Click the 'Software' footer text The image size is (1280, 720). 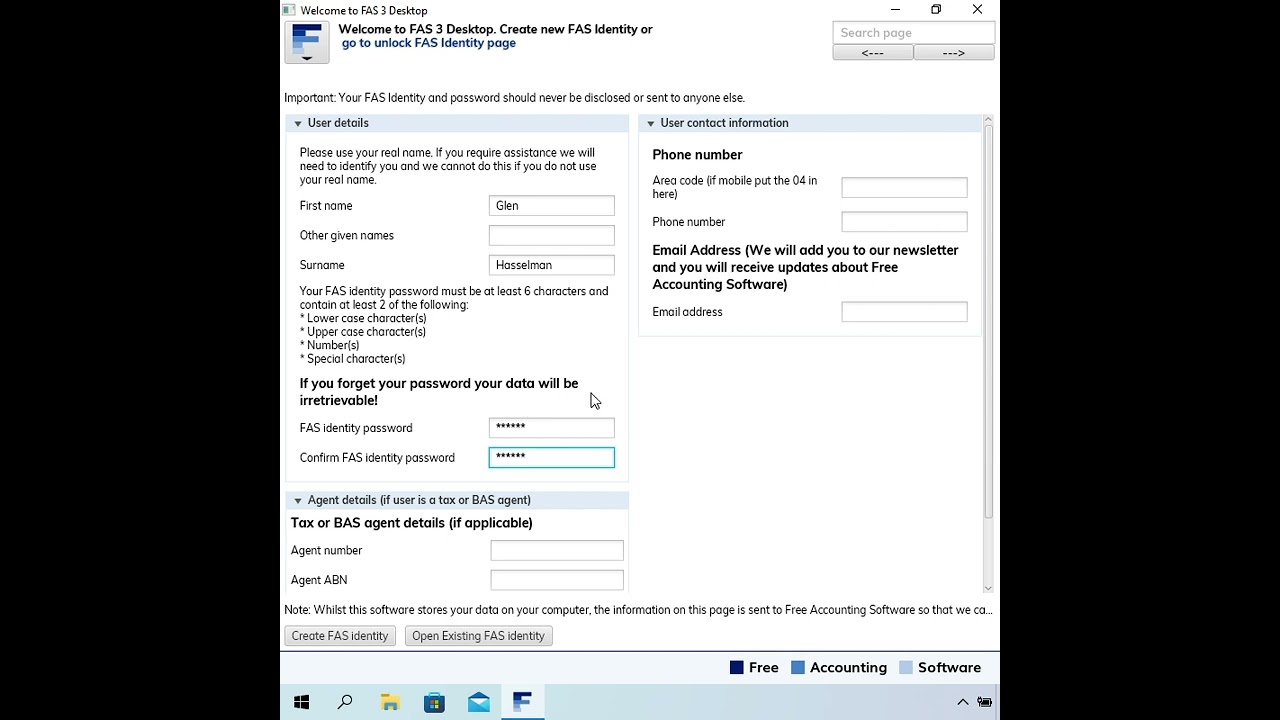tap(949, 668)
